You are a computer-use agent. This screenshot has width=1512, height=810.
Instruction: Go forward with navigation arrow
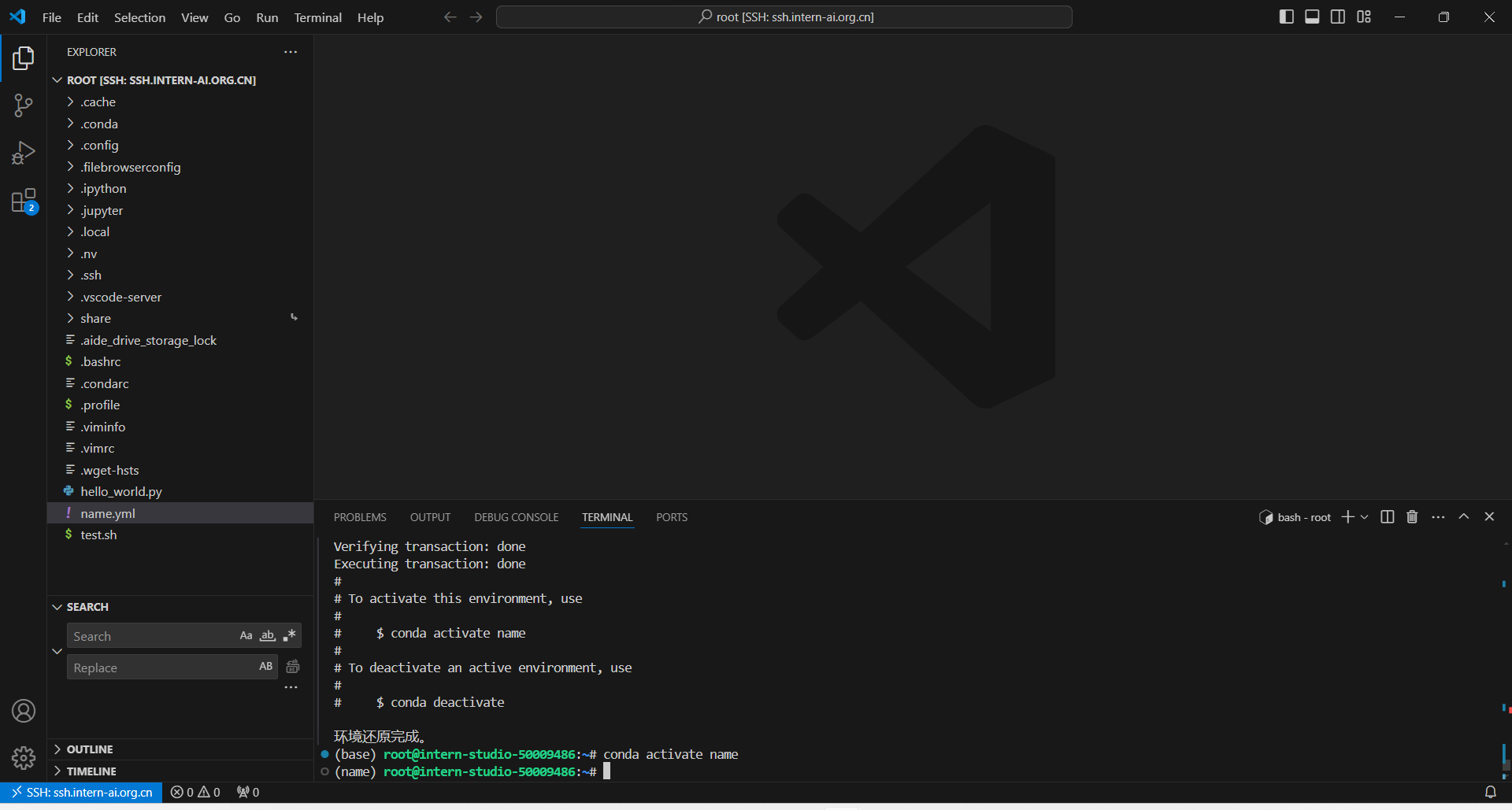point(476,17)
